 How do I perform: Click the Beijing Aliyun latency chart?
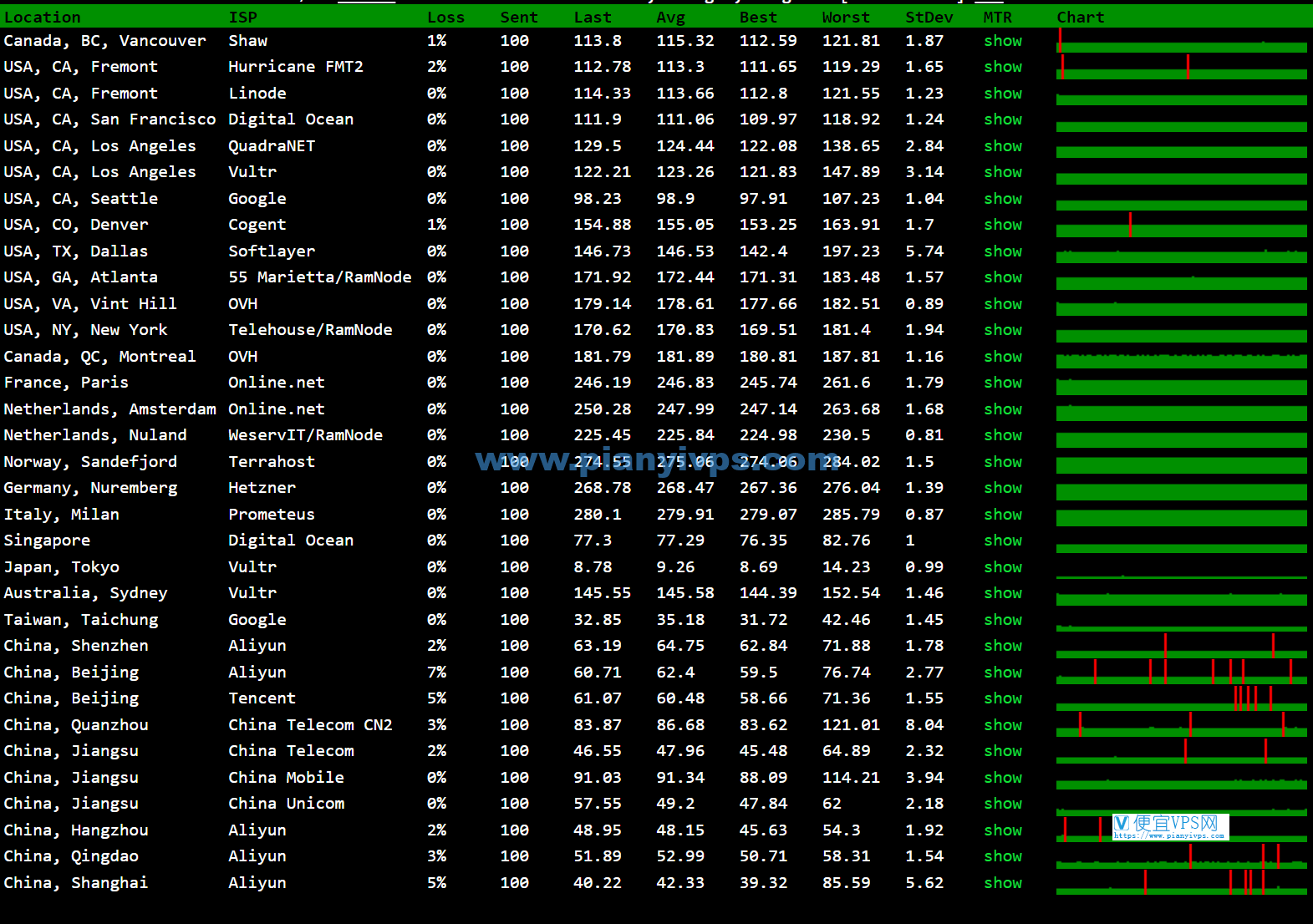point(1181,673)
